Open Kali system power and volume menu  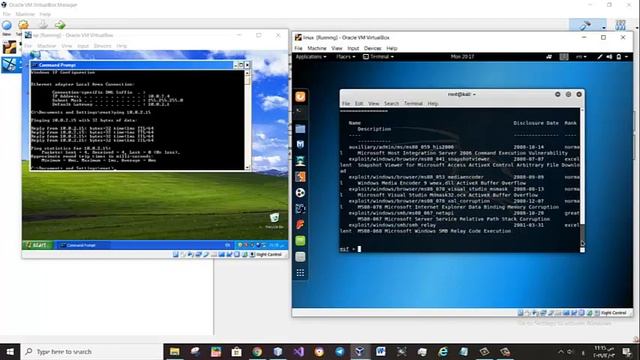613,57
